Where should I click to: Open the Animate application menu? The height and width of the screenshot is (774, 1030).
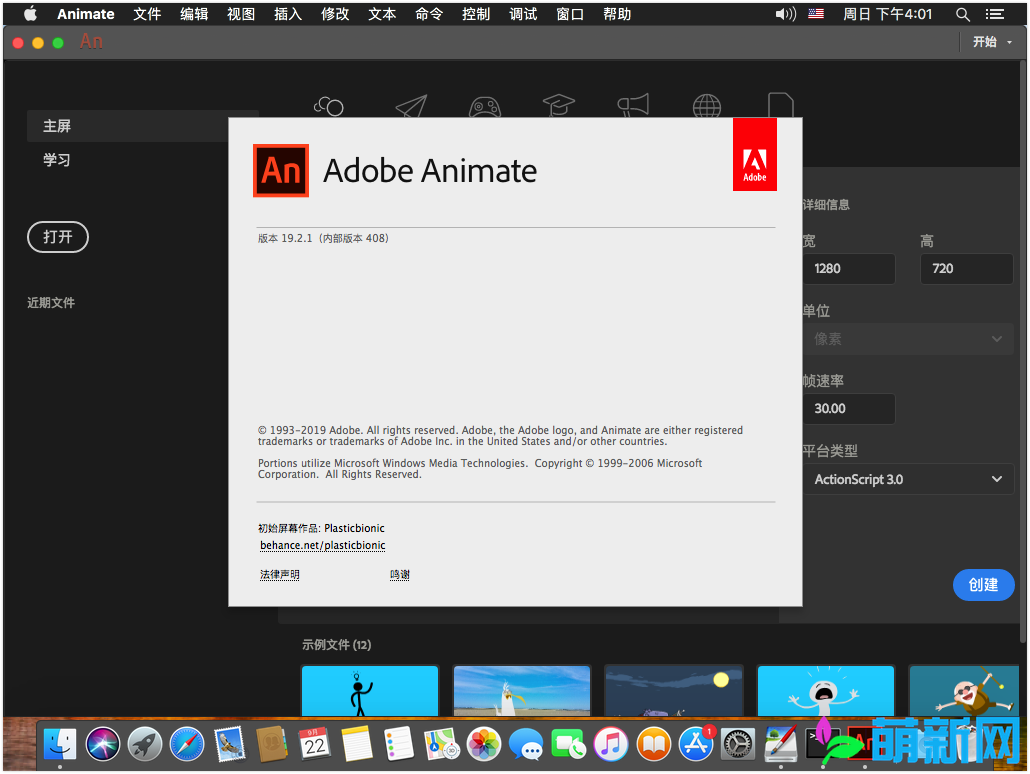pos(85,14)
